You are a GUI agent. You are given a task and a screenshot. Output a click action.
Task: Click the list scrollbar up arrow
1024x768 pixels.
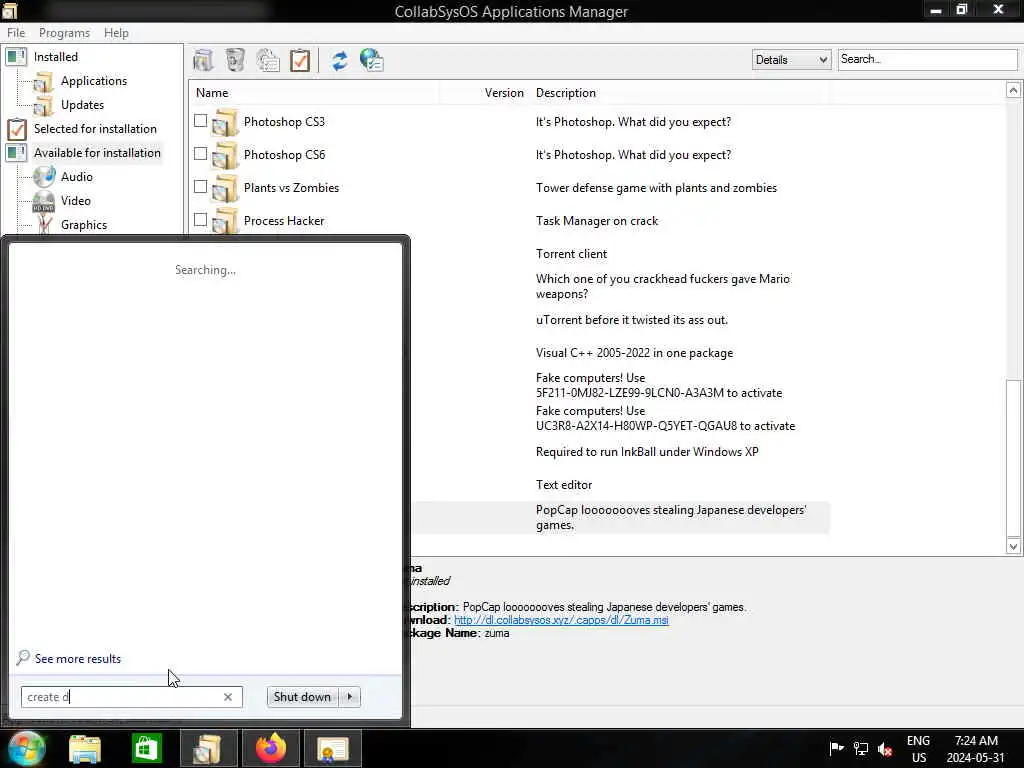[x=1013, y=90]
